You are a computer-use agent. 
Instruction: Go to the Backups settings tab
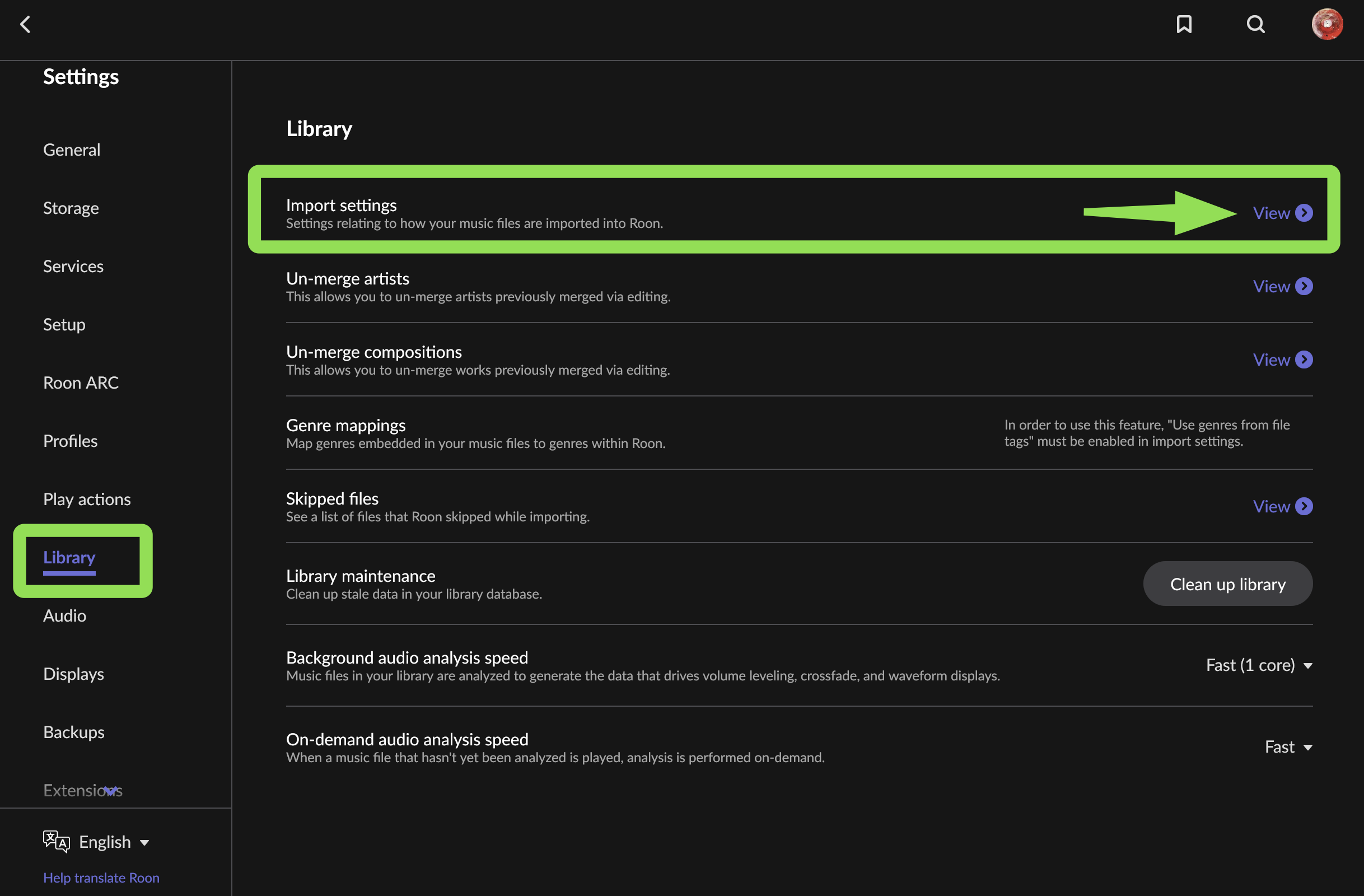74,732
